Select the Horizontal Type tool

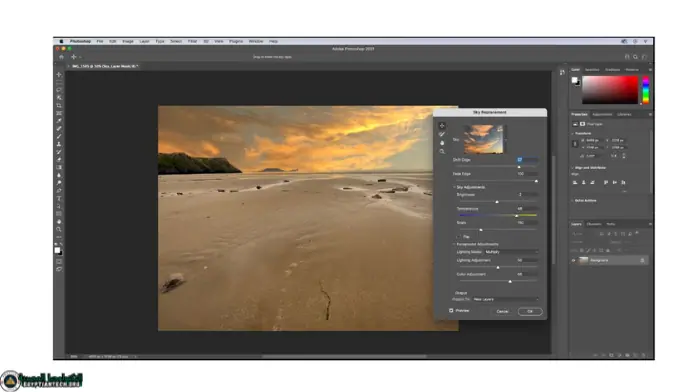coord(59,198)
